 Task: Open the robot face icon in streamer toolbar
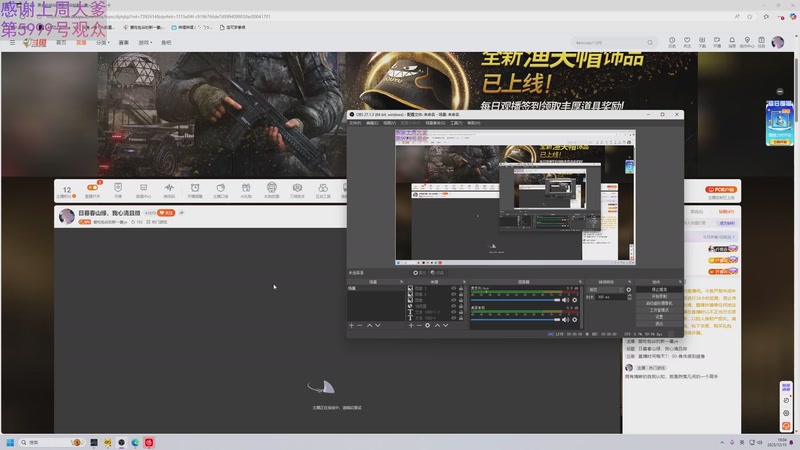[271, 188]
